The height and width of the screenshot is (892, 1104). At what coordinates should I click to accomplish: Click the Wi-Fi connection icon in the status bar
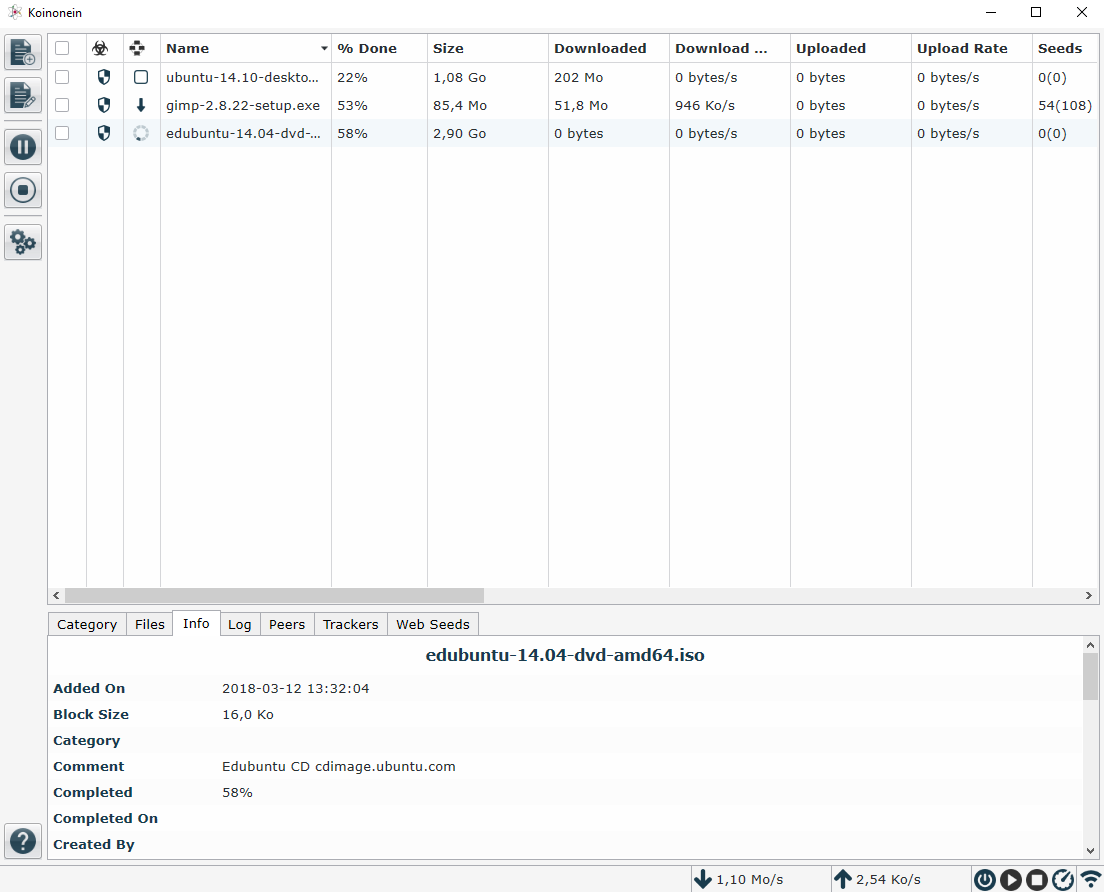coord(1091,879)
